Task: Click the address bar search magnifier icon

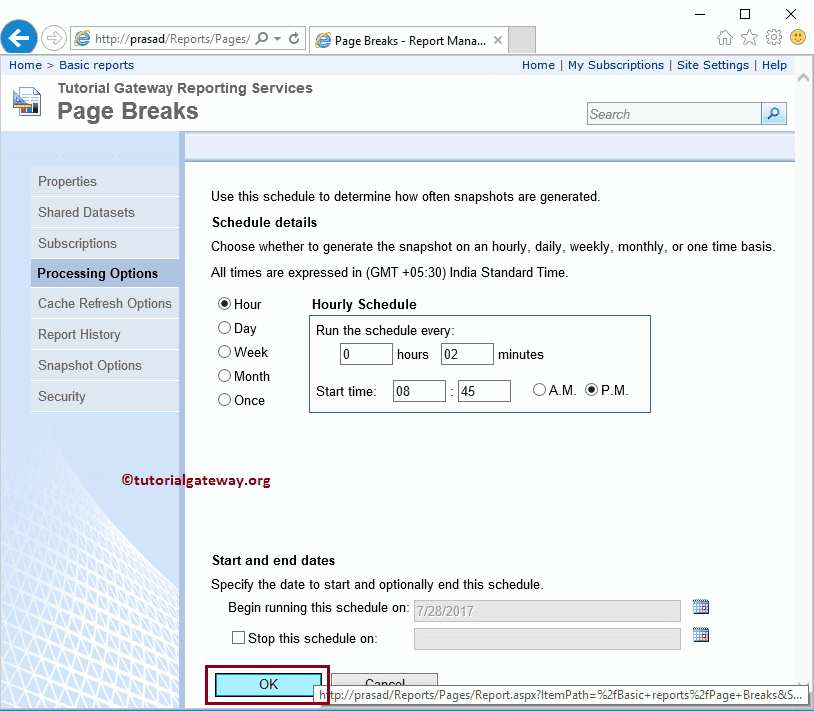Action: click(263, 38)
